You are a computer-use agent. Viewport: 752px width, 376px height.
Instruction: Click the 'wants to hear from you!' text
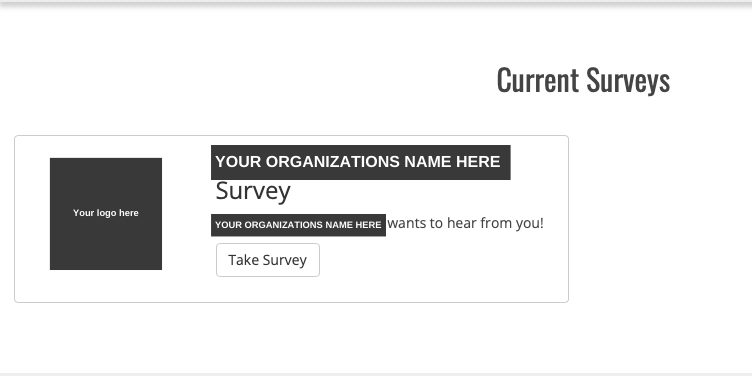pos(466,223)
